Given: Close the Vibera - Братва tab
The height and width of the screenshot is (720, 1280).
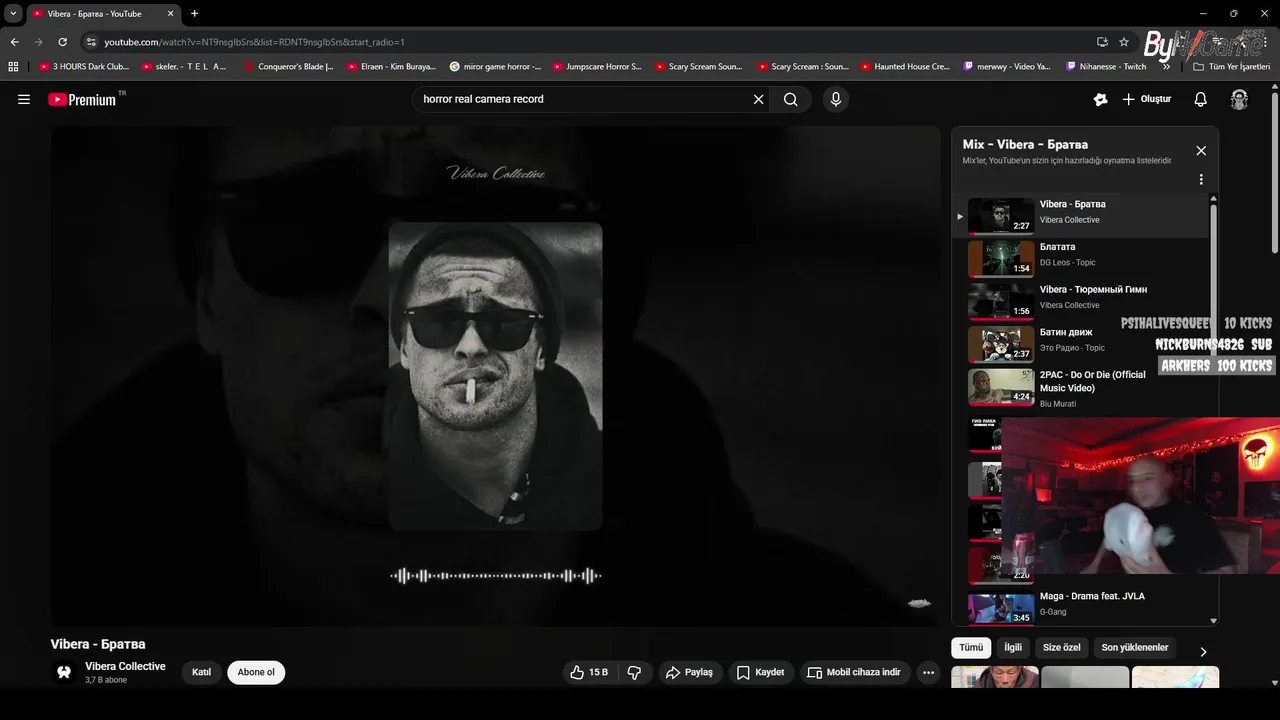Looking at the screenshot, I should (171, 13).
